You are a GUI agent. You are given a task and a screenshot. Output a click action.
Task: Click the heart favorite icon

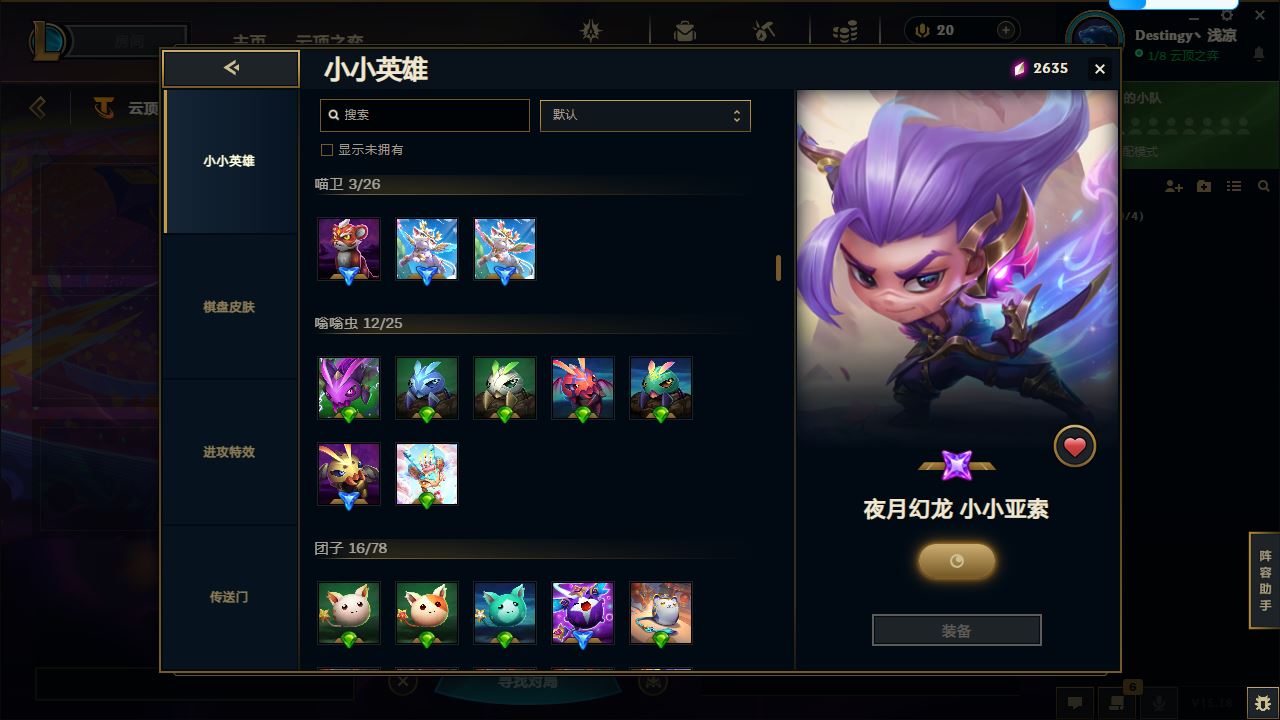(1075, 447)
